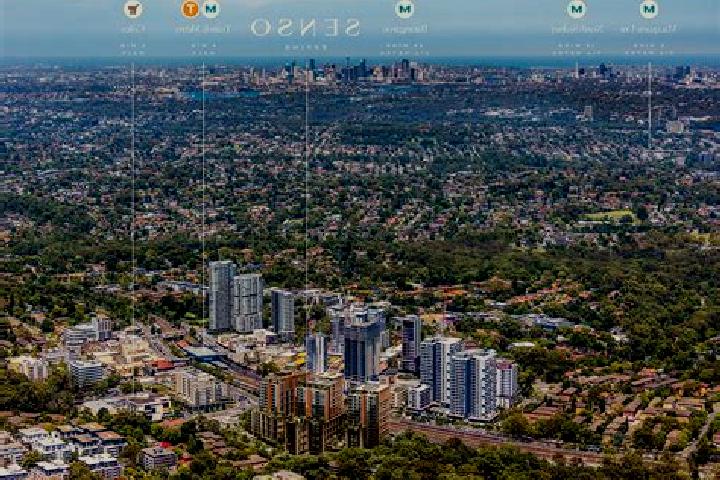Click the mirrored SENSO logo text
This screenshot has width=720, height=480.
coord(305,28)
